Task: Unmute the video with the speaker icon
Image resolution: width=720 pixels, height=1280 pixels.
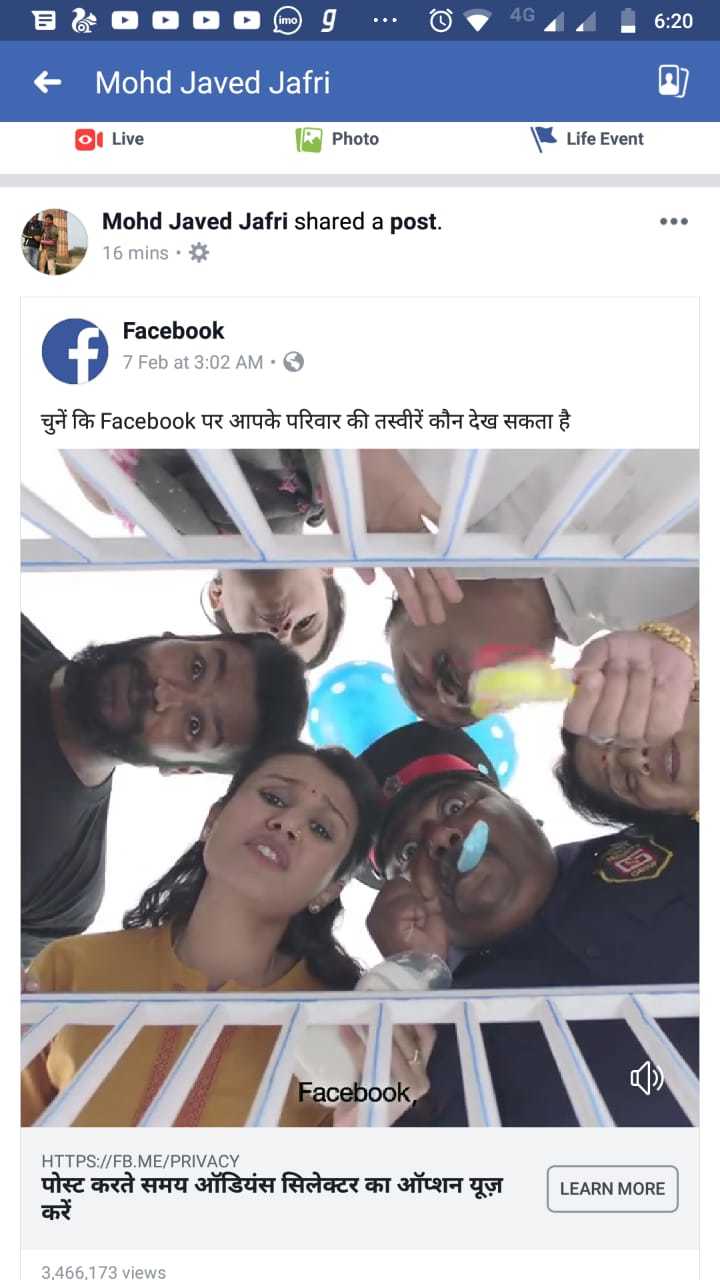Action: 647,1077
